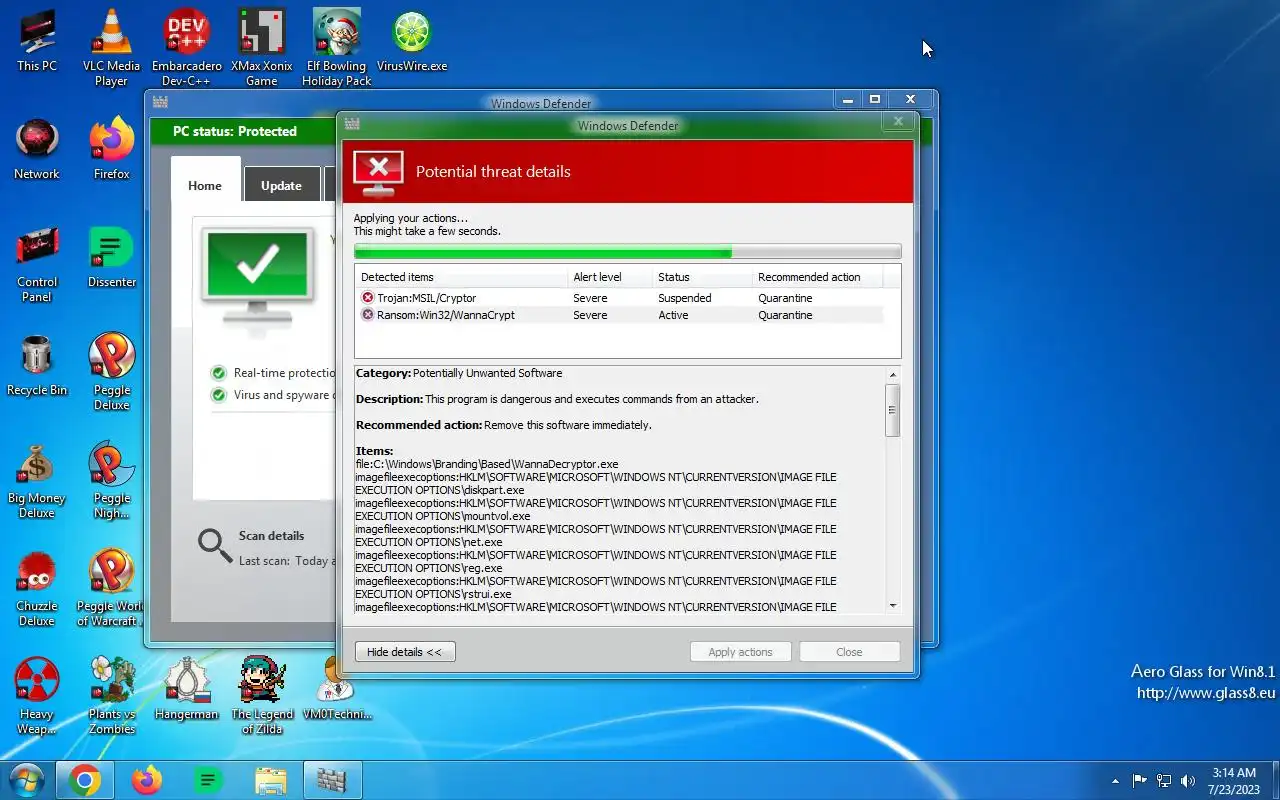Image resolution: width=1280 pixels, height=800 pixels.
Task: Open This PC desktop icon
Action: [37, 40]
